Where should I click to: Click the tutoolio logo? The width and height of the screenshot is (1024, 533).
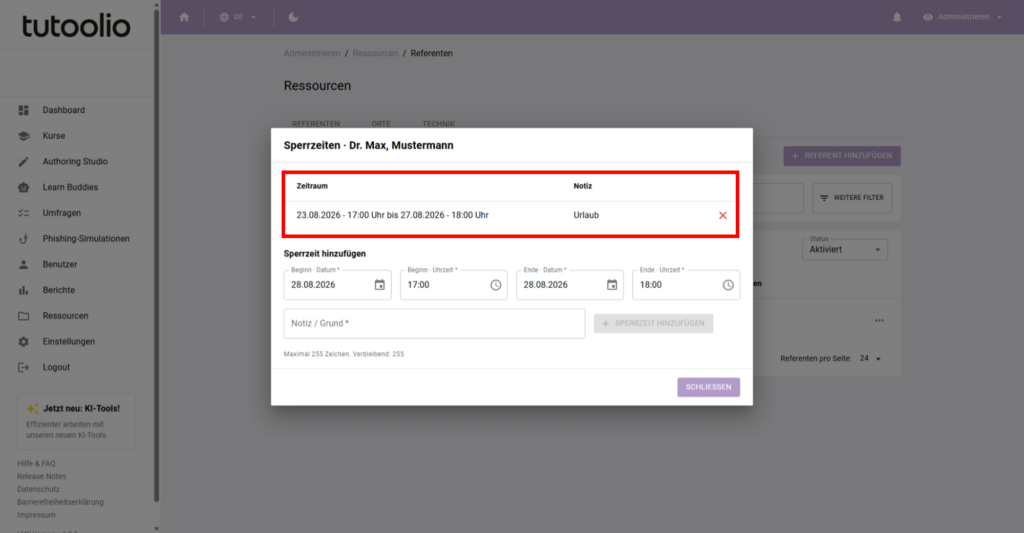pos(76,25)
